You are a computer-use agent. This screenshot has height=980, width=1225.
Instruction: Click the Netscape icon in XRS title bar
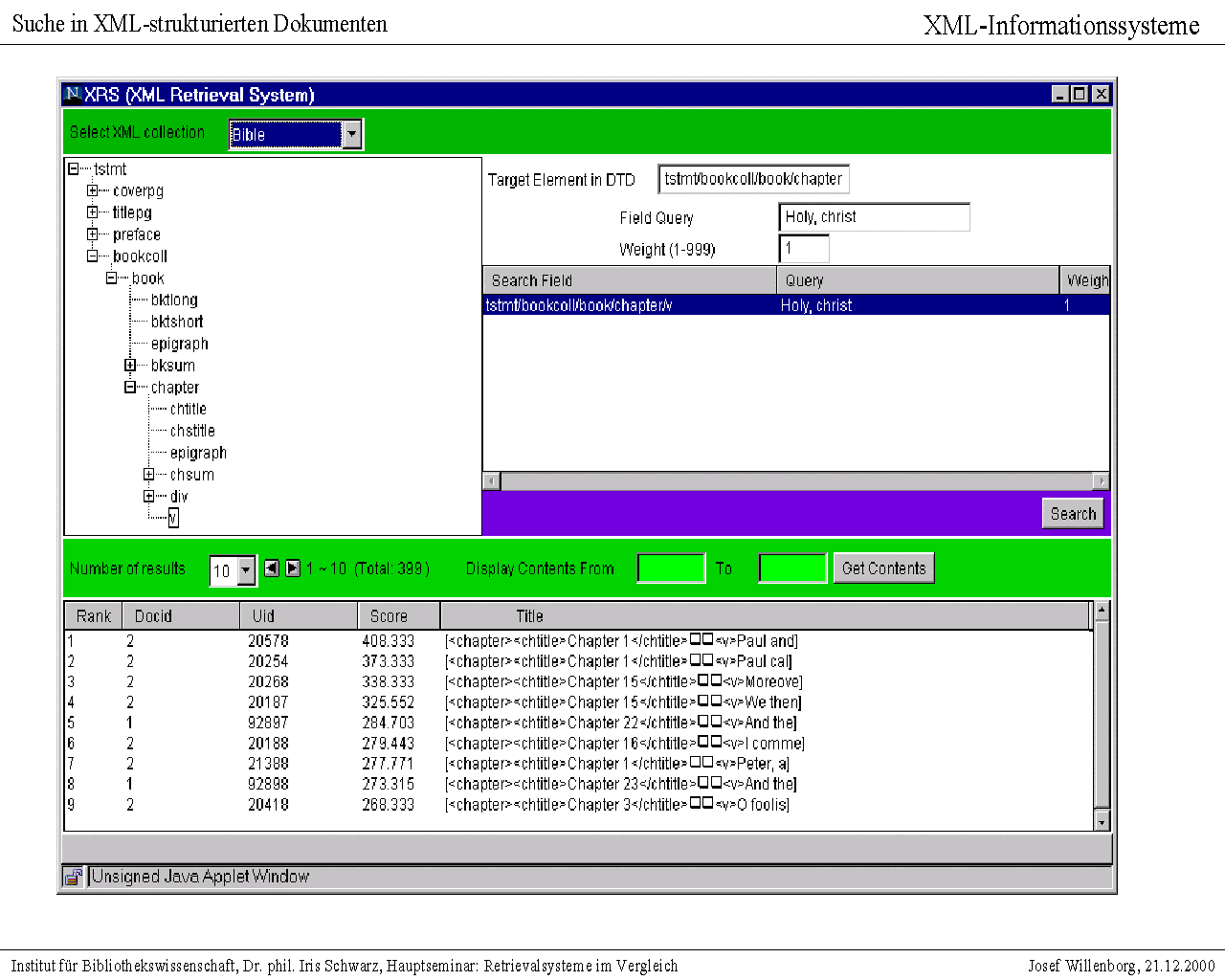coord(73,94)
